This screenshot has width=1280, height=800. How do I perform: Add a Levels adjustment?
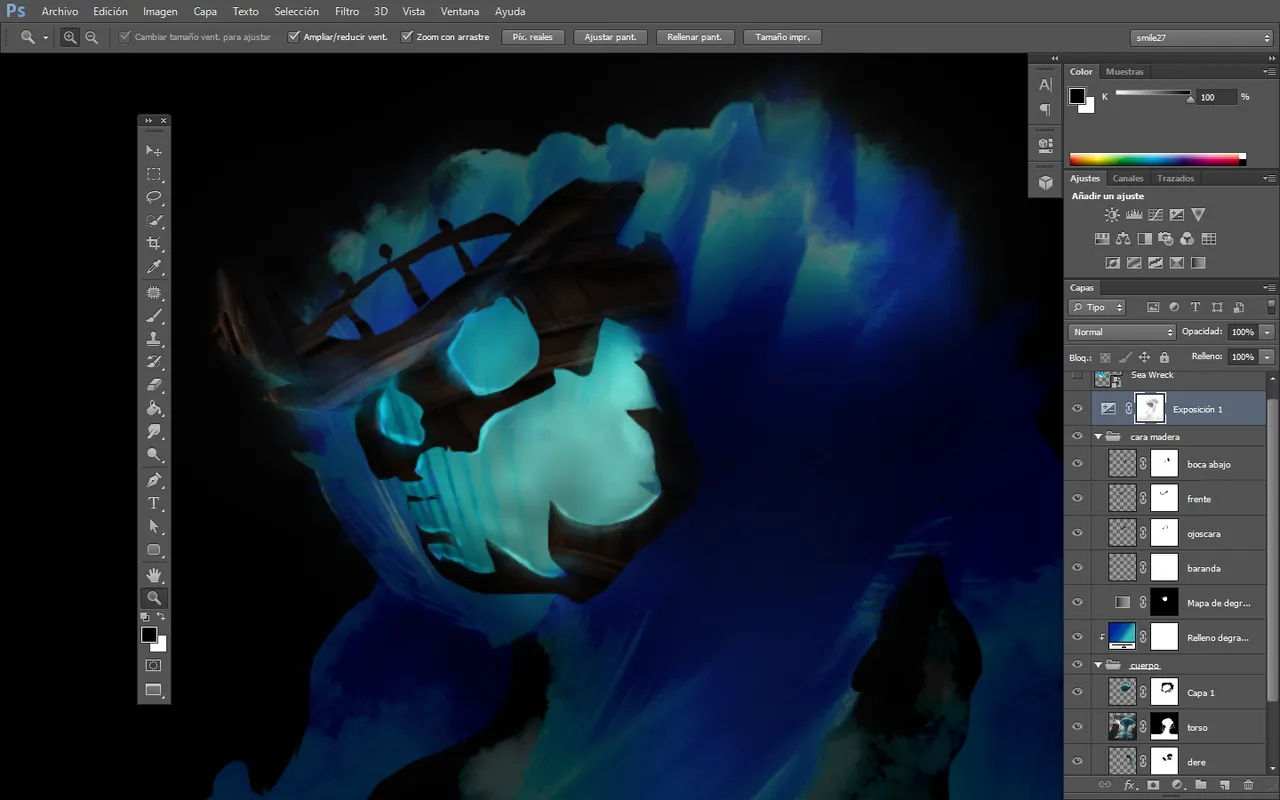click(1134, 215)
